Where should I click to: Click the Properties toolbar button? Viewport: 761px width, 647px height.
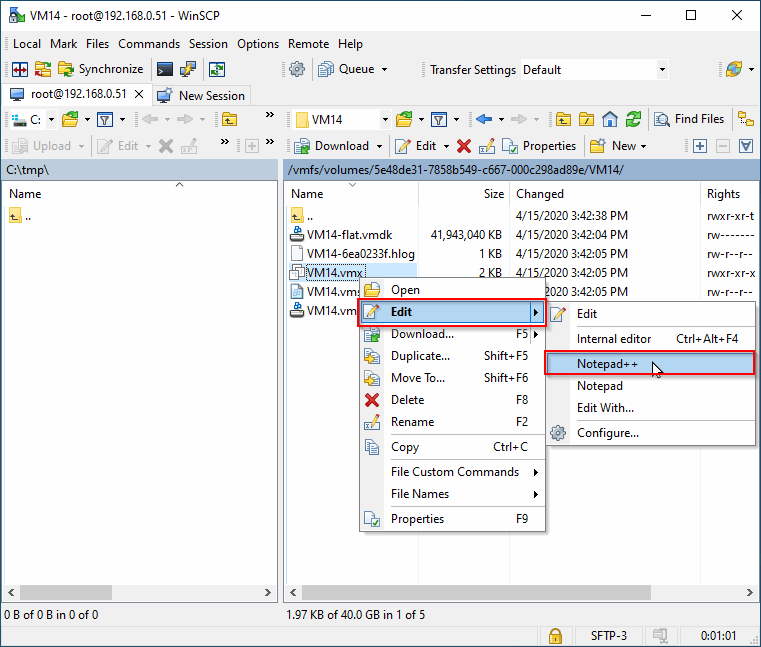pos(539,146)
